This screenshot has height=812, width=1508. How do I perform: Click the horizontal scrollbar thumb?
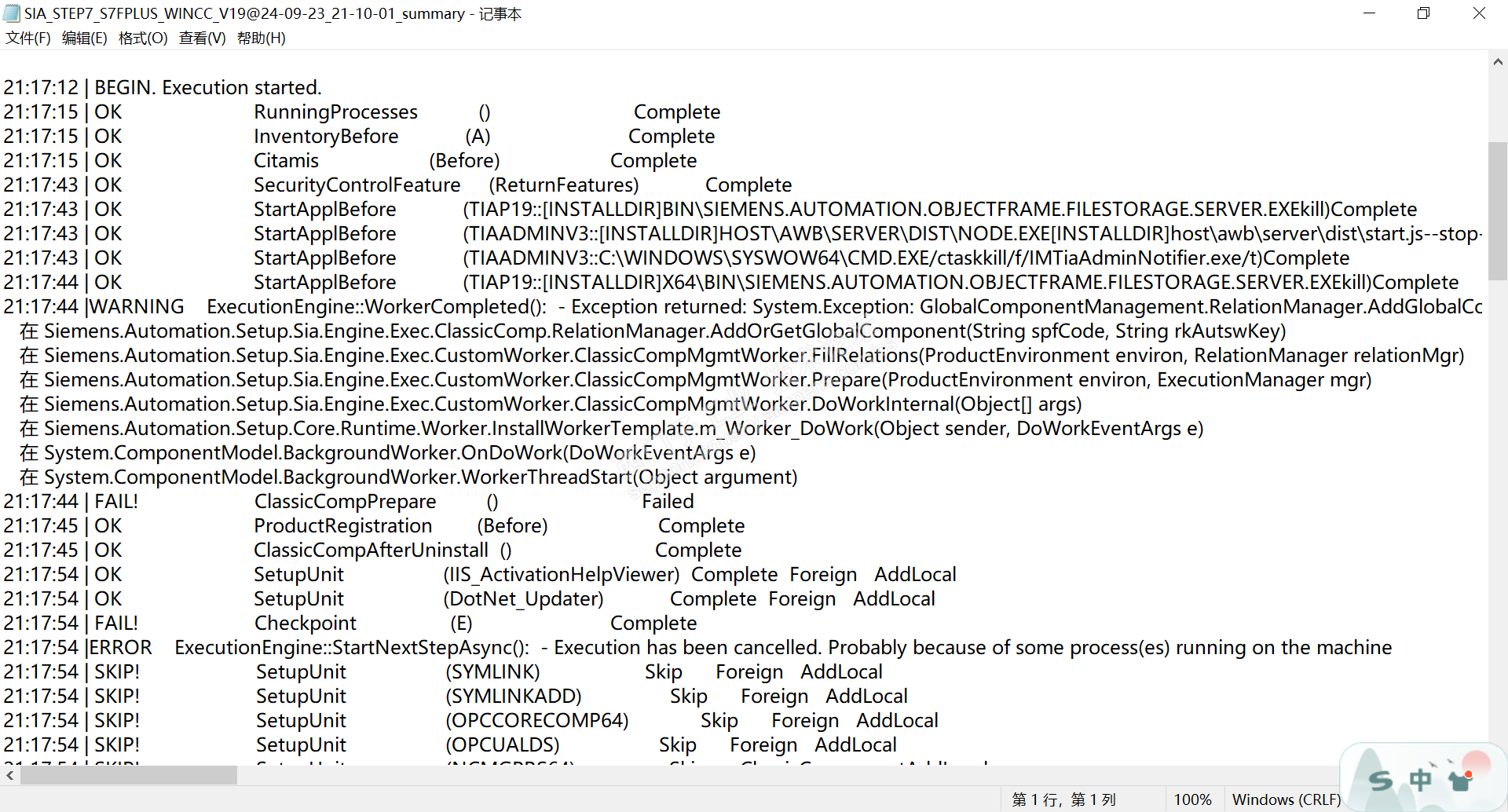129,775
